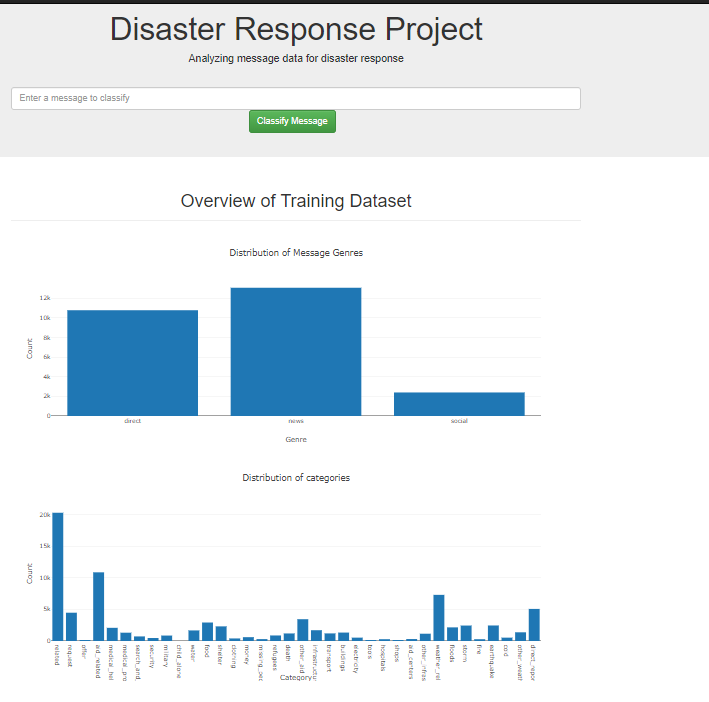Click the 'social' x-axis label
This screenshot has height=702, width=709.
click(x=459, y=421)
